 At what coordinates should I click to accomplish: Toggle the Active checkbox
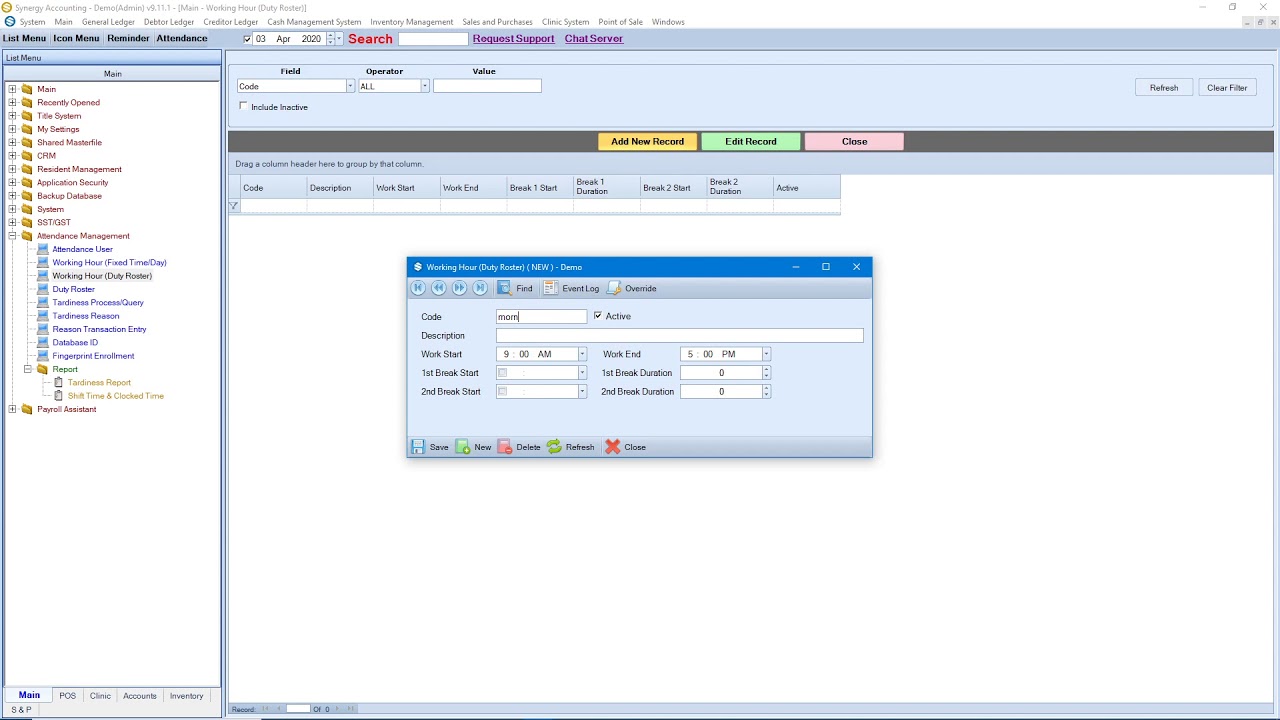click(x=598, y=316)
